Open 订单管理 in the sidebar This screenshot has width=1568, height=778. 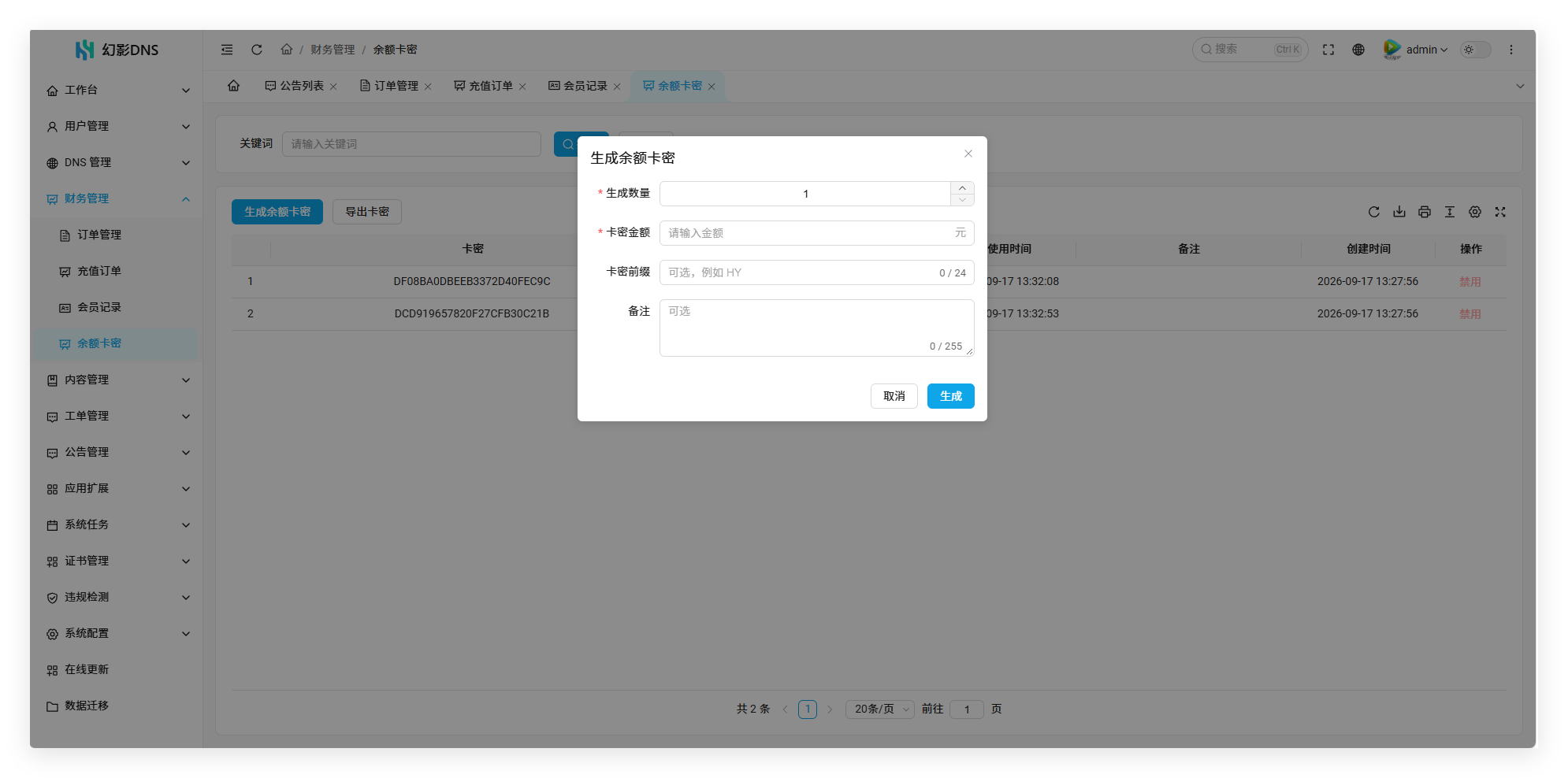pos(117,235)
